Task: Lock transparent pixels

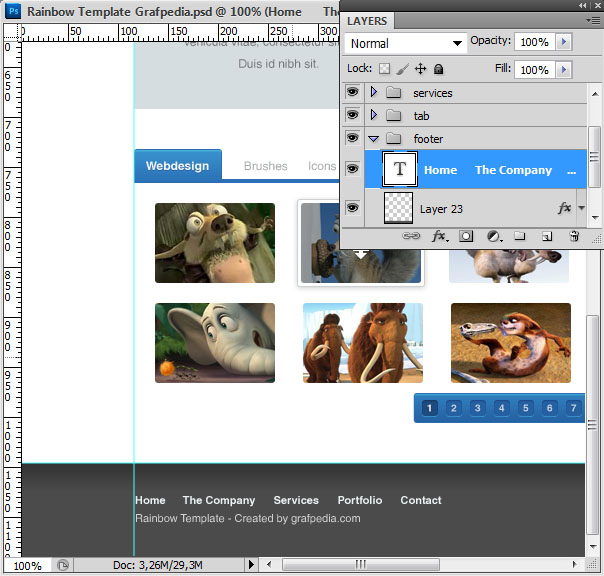Action: coord(384,69)
